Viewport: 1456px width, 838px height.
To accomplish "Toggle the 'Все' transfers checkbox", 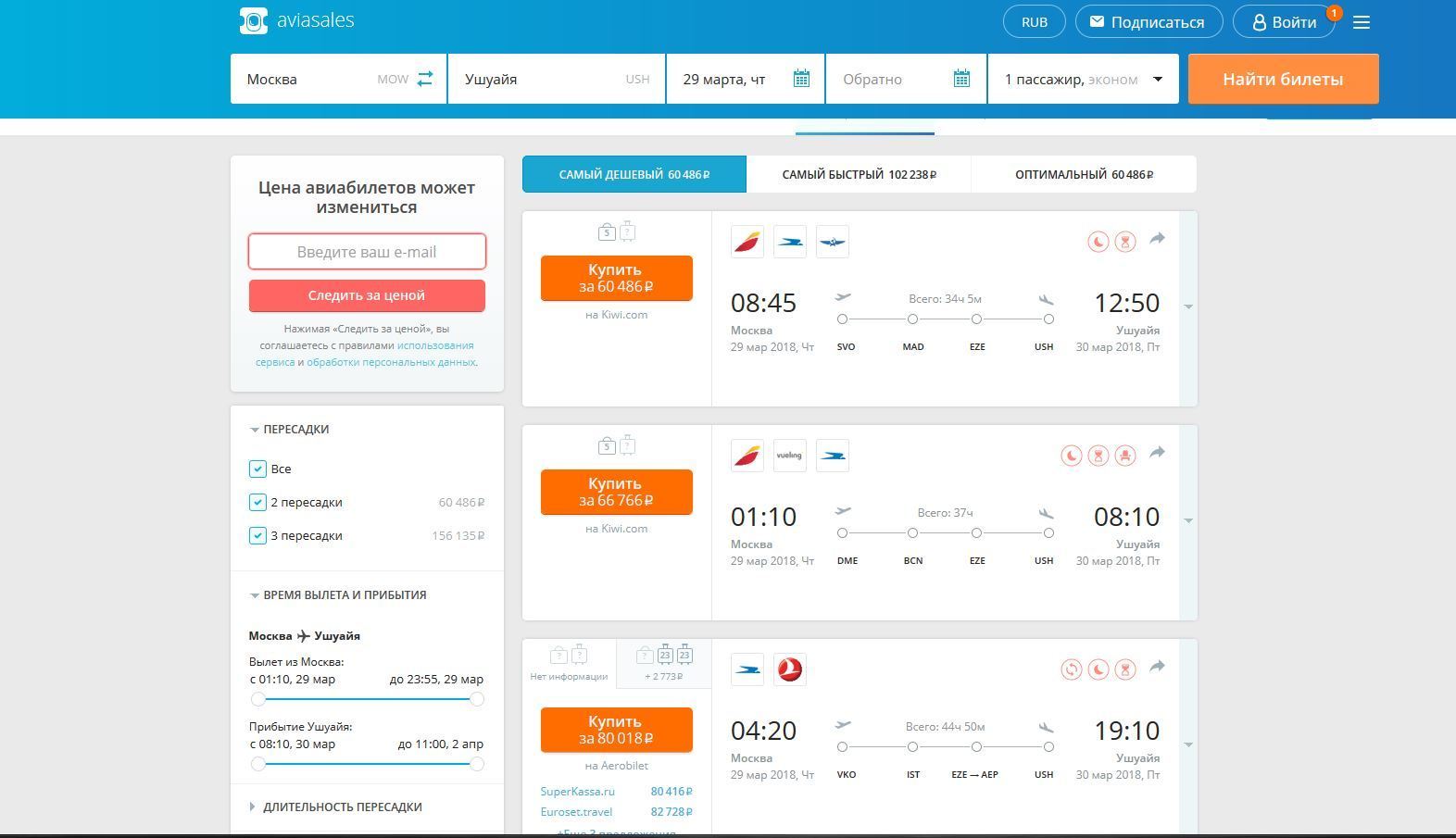I will coord(257,469).
